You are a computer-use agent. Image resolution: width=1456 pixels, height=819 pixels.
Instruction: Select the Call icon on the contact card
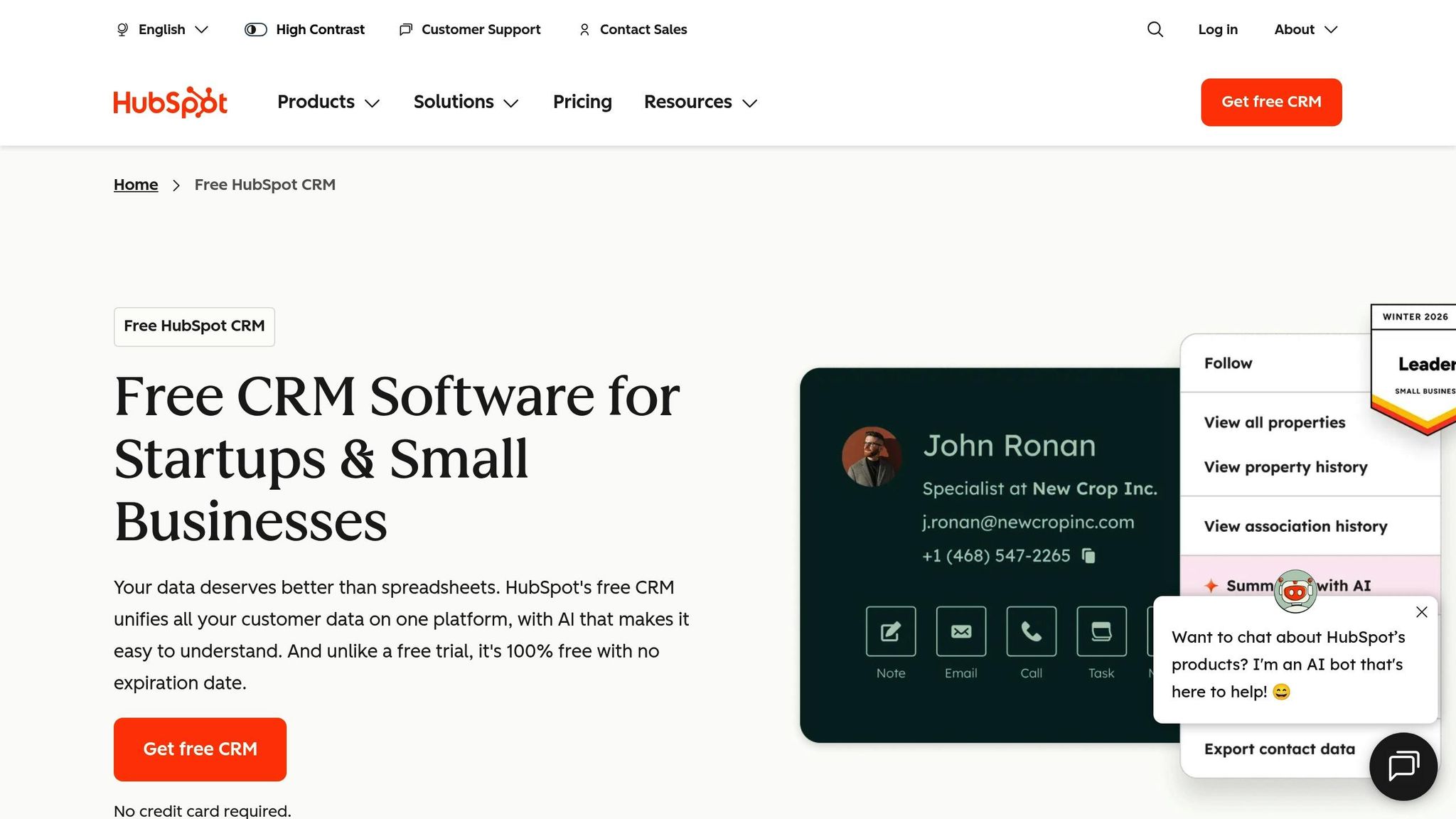[x=1032, y=632]
